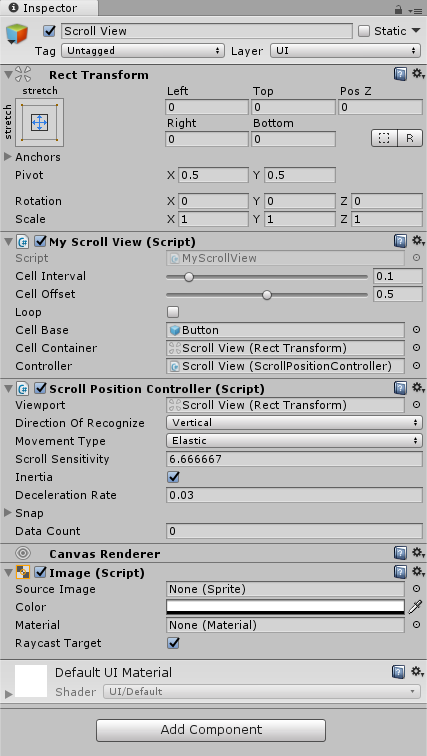Image resolution: width=427 pixels, height=756 pixels.
Task: Click the Pivot X value field
Action: click(214, 175)
